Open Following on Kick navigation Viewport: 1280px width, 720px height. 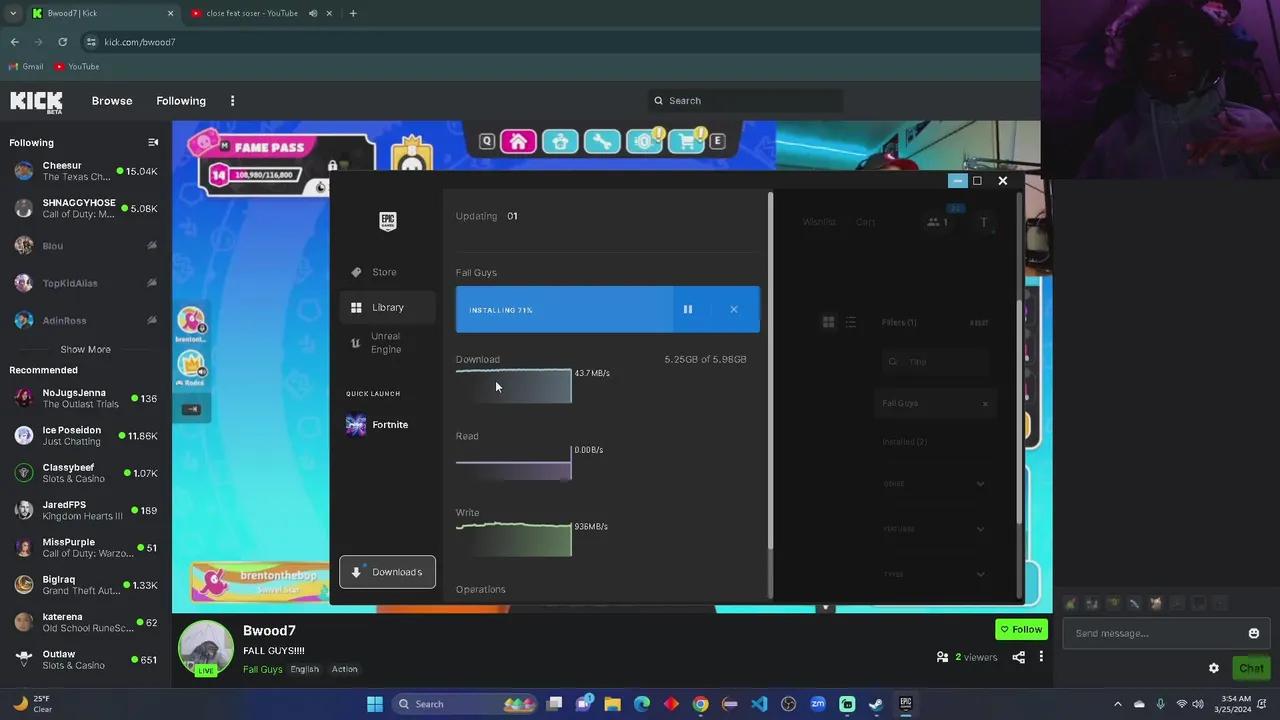coord(181,101)
